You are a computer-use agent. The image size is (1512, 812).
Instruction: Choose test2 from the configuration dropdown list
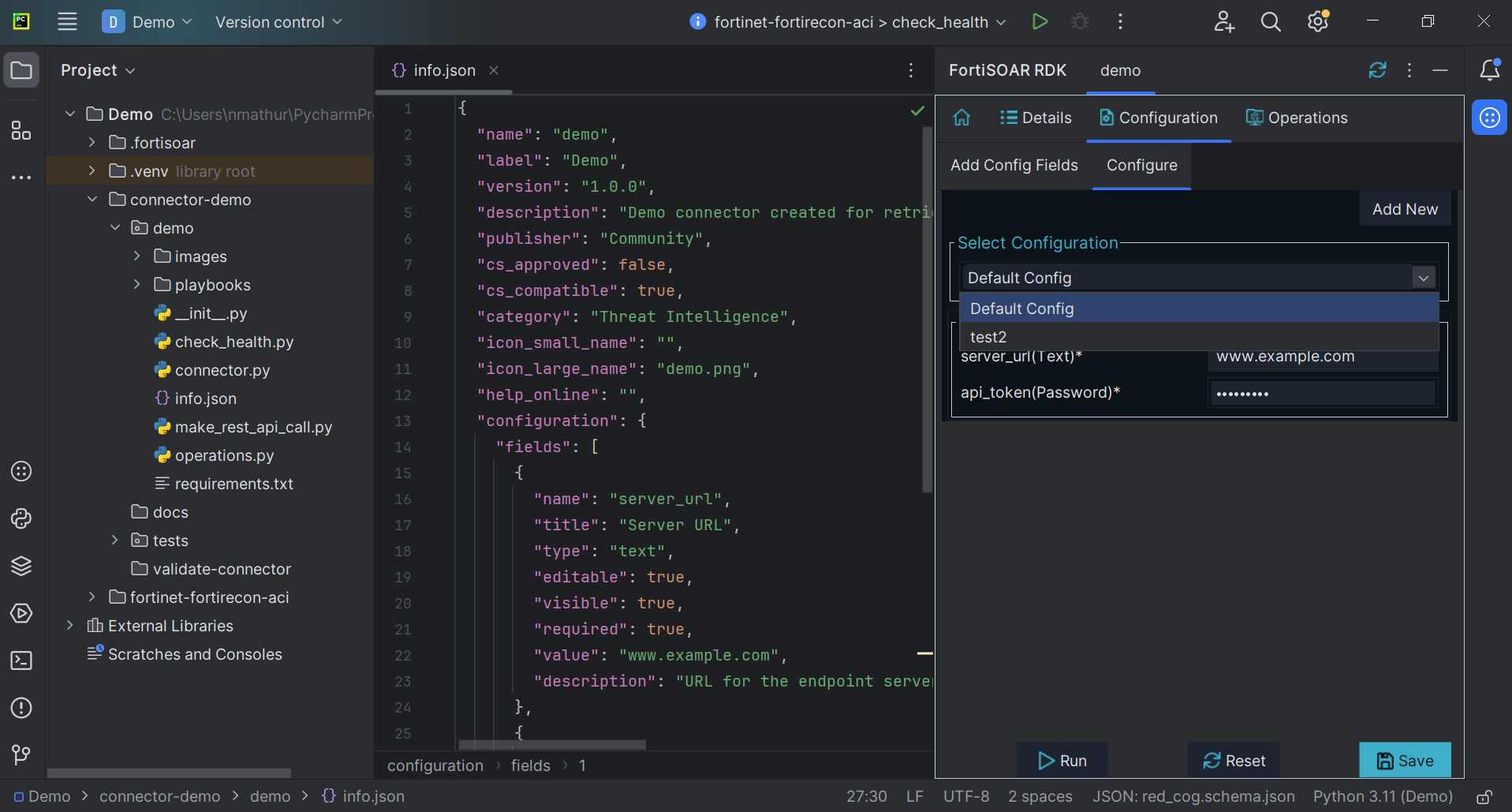988,337
